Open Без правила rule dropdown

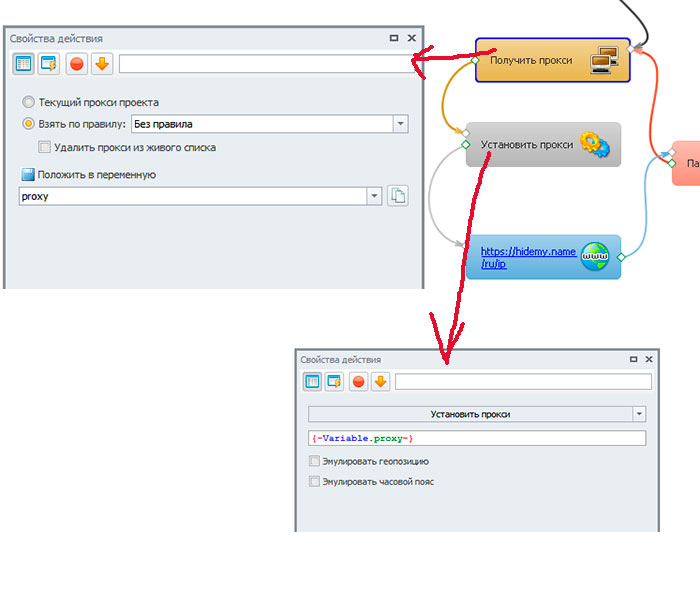(400, 124)
